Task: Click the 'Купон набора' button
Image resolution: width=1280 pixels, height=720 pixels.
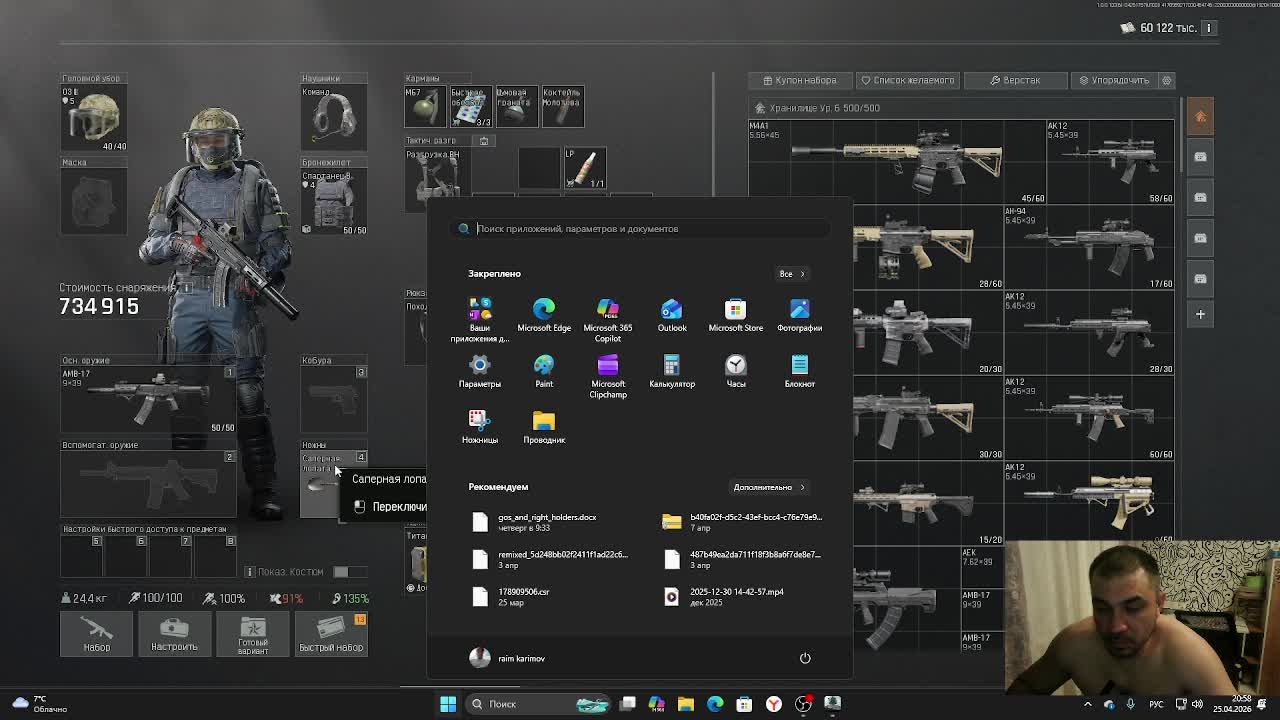Action: [x=799, y=80]
